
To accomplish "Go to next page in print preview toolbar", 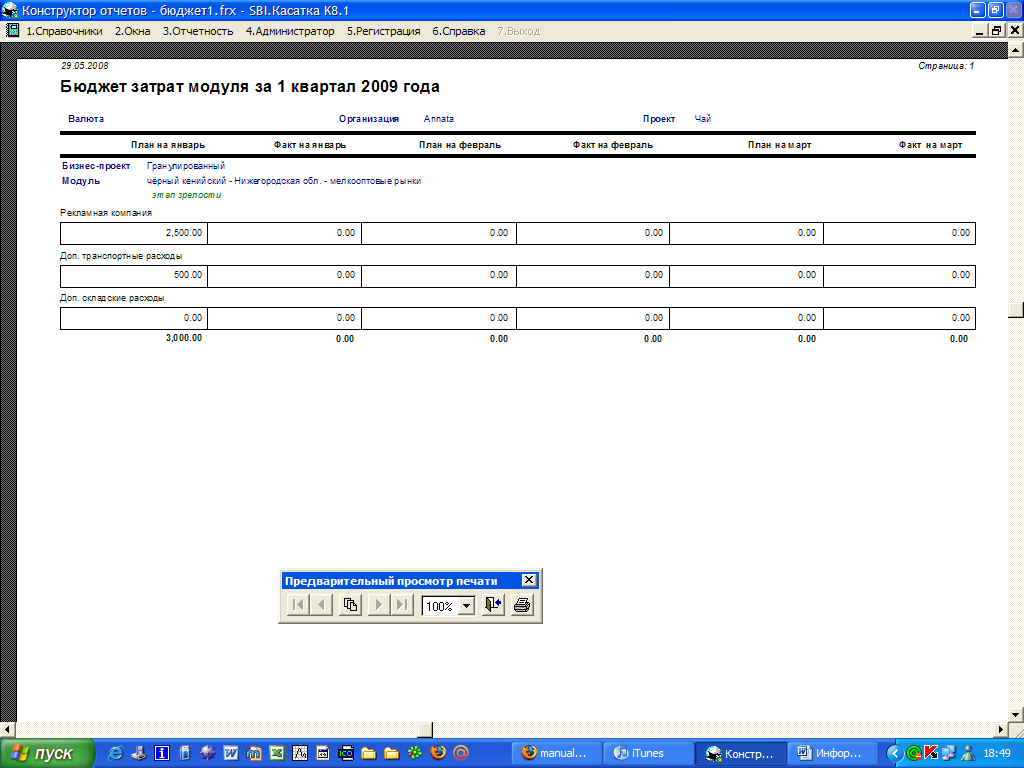I will click(x=379, y=605).
